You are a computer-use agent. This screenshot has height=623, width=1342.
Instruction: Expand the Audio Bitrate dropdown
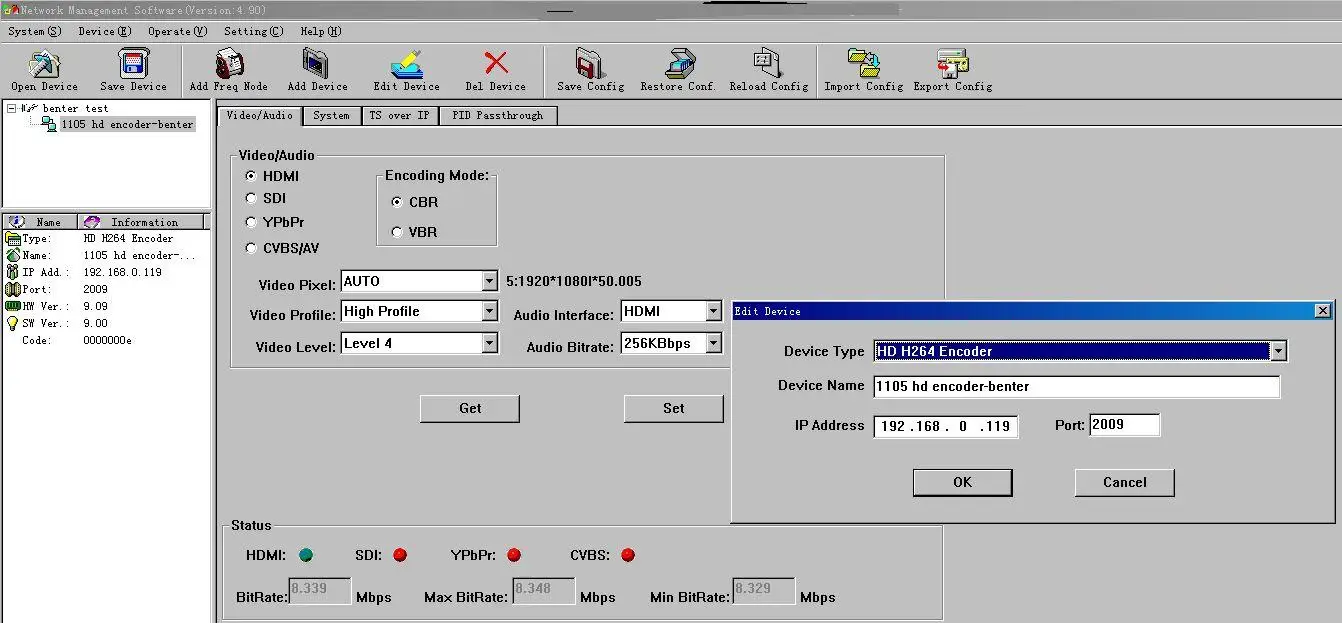[714, 343]
